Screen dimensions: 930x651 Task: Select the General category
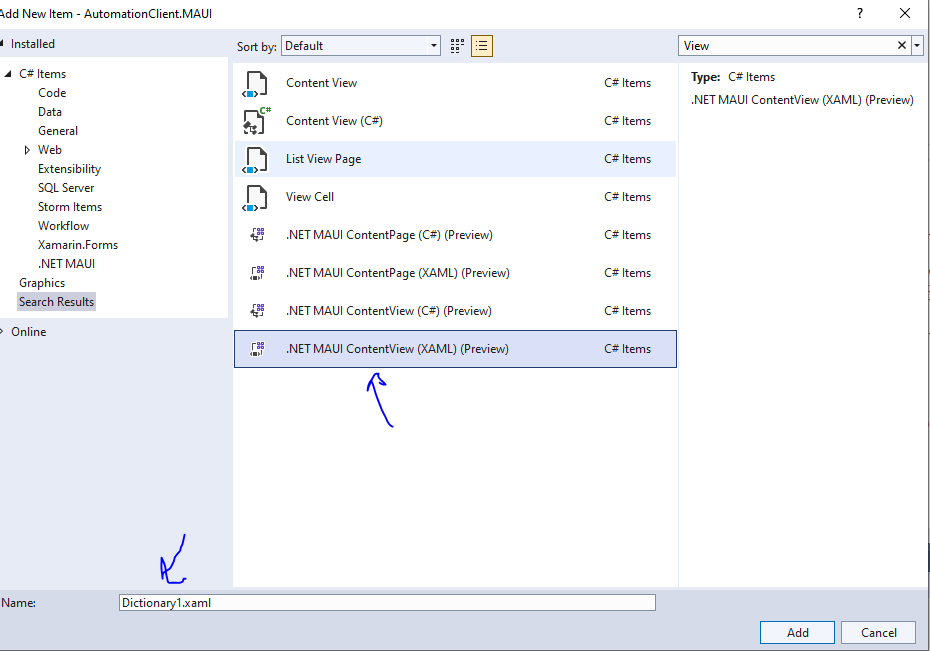tap(58, 131)
